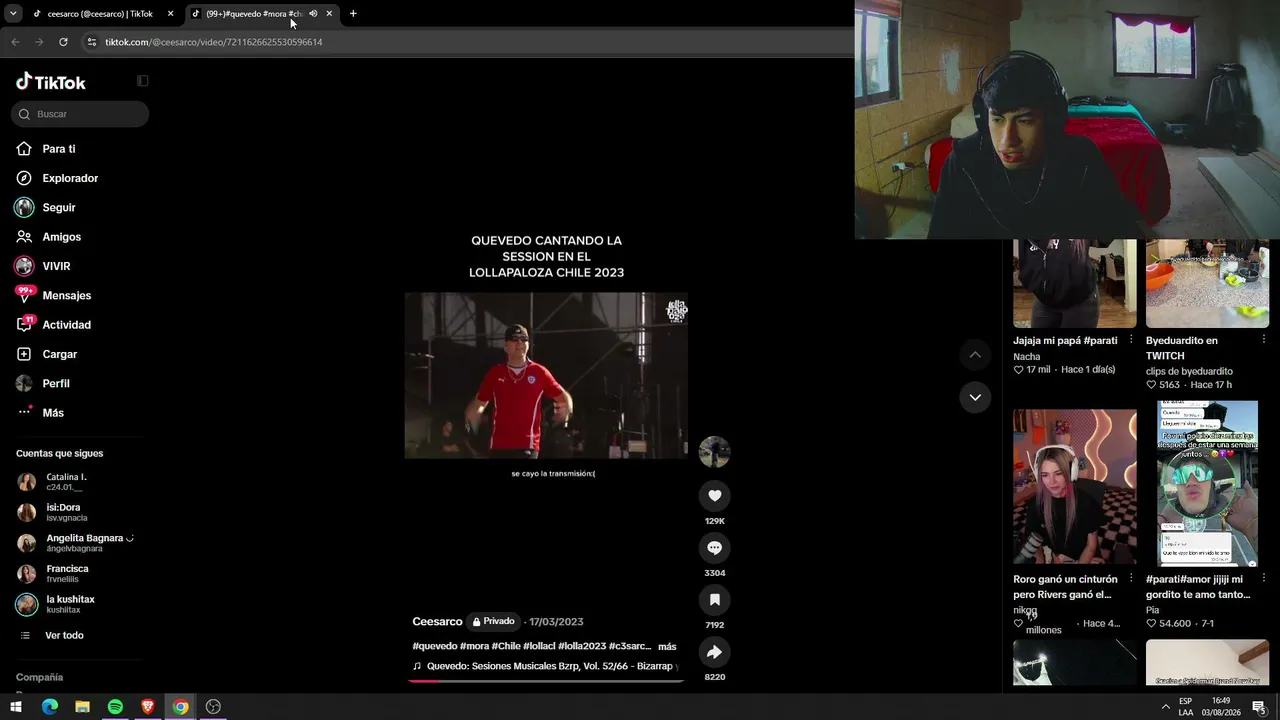Open the tab search dropdown
Viewport: 1280px width, 720px height.
[13, 14]
